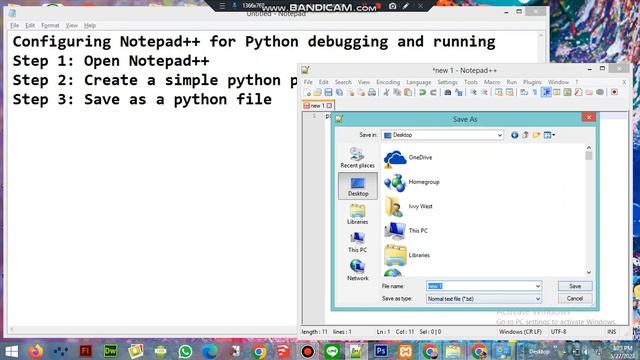Click the red Record Macro icon
Image resolution: width=640 pixels, height=360 pixels.
click(614, 92)
